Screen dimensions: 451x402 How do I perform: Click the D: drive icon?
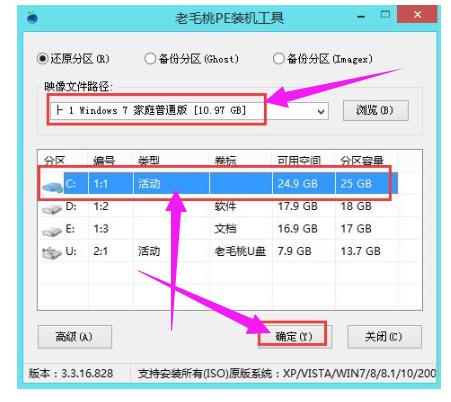pyautogui.click(x=52, y=209)
